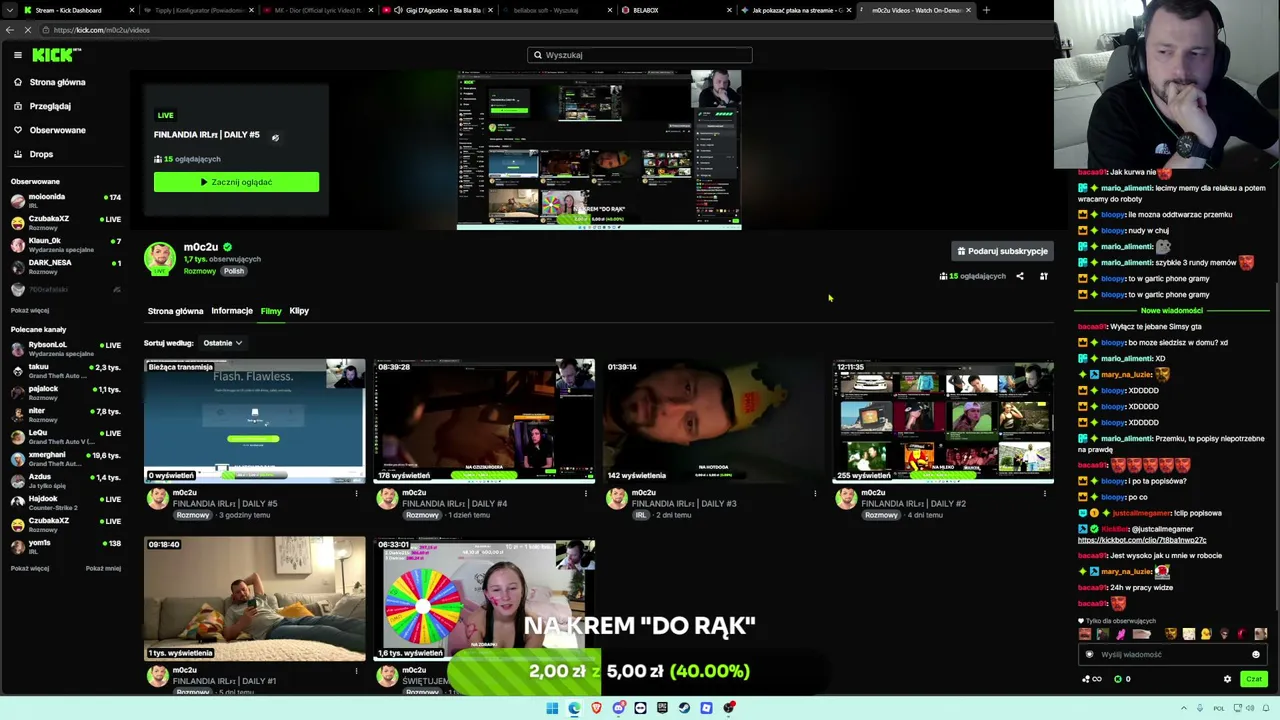Viewport: 1280px width, 720px height.
Task: Open the kickbot clip link in chat
Action: click(1142, 540)
